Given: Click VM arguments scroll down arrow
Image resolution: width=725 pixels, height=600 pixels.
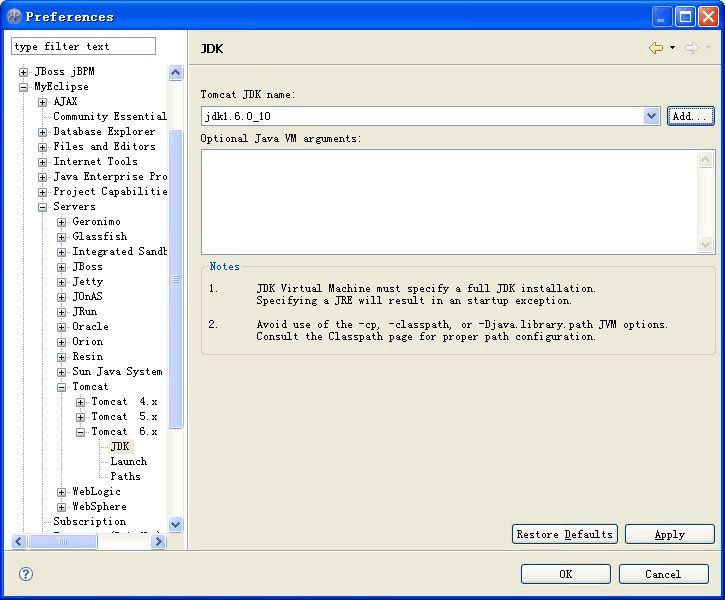Looking at the screenshot, I should click(x=706, y=245).
